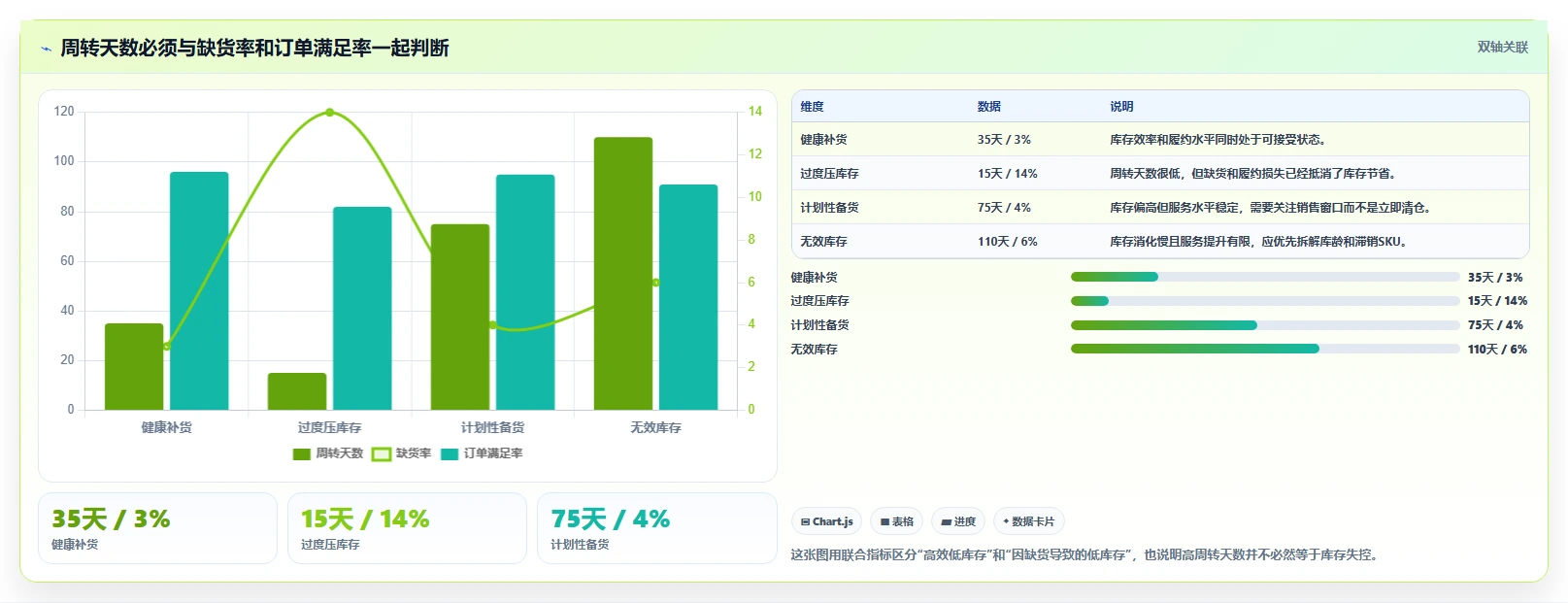1568x603 pixels.
Task: Click the footnote starting 这张图用联合指标区分
Action: [x=1084, y=555]
